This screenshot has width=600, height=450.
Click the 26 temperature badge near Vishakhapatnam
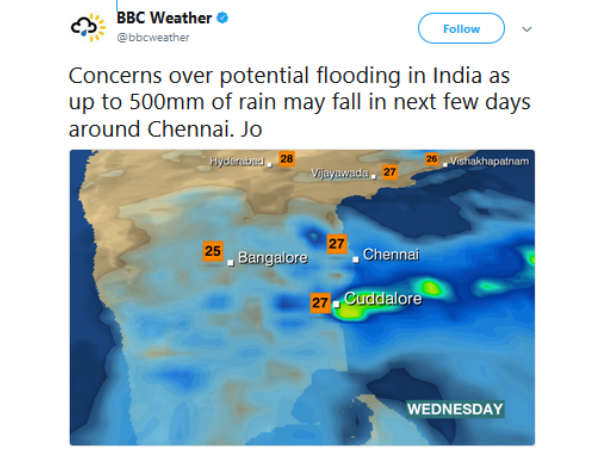pos(432,159)
